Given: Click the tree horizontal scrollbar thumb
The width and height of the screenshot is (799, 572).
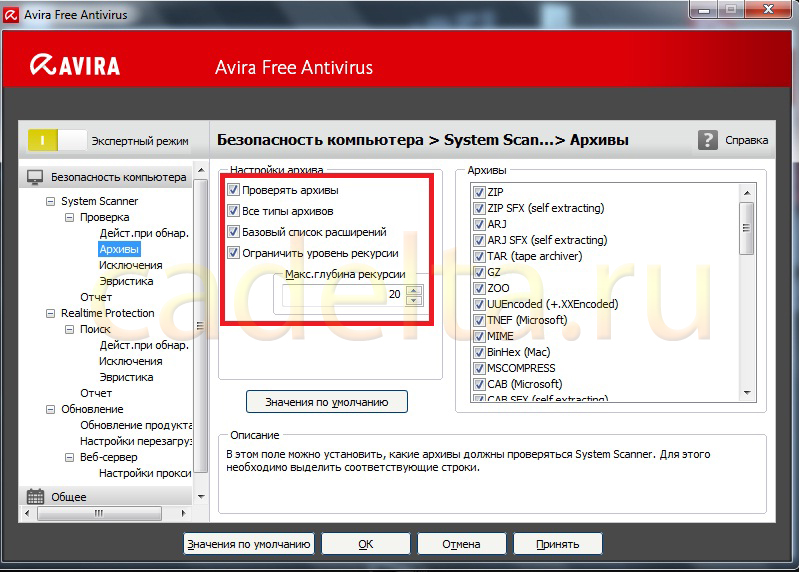Looking at the screenshot, I should coord(99,513).
